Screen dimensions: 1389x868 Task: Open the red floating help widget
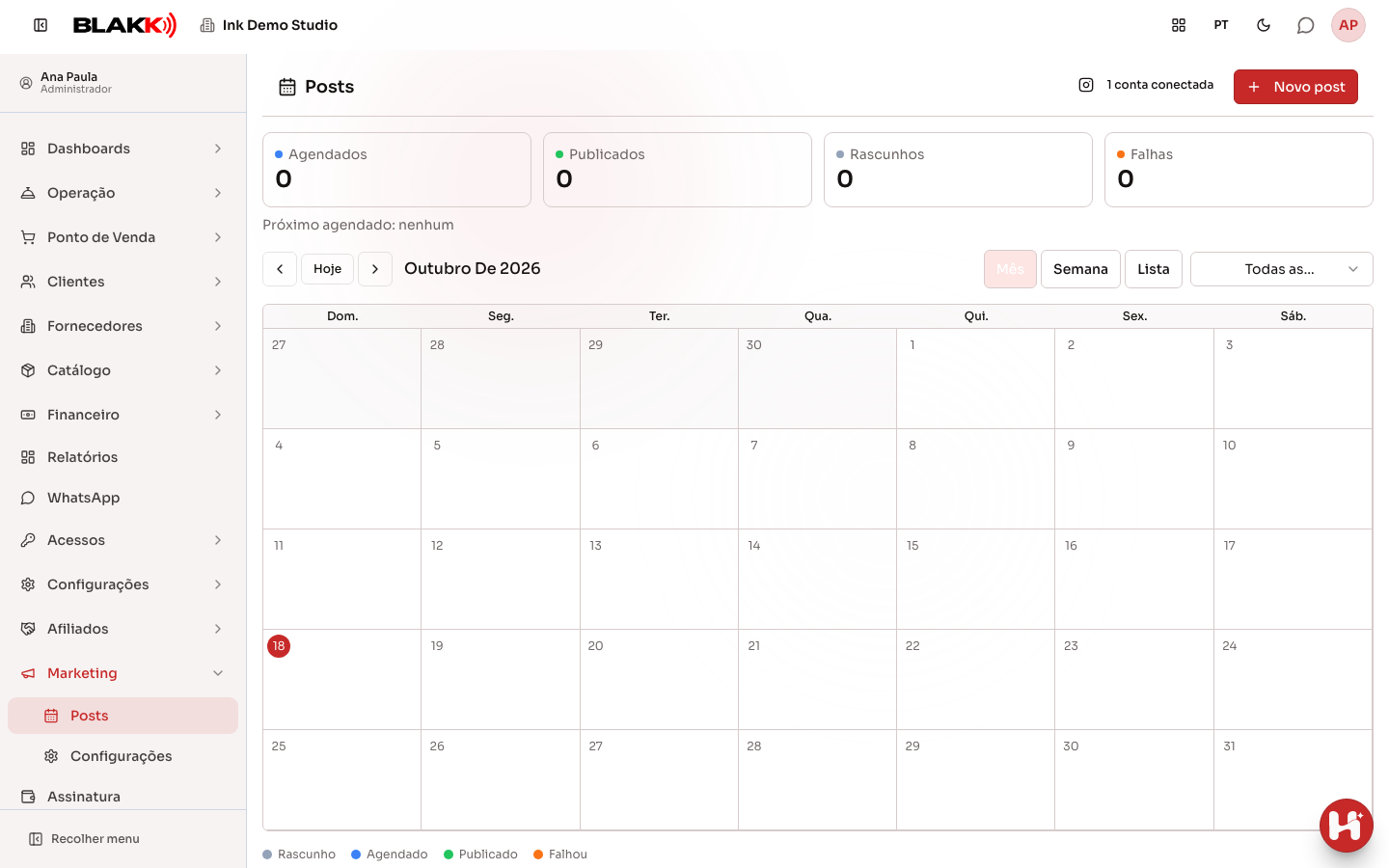point(1347,826)
